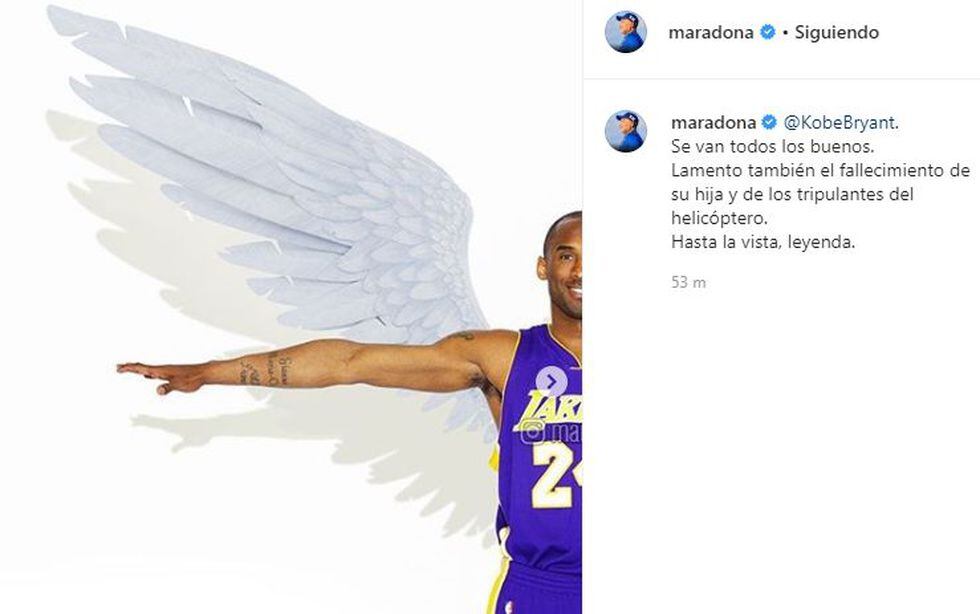Open the @KobeBryant mention link
The width and height of the screenshot is (980, 614).
pyautogui.click(x=840, y=123)
